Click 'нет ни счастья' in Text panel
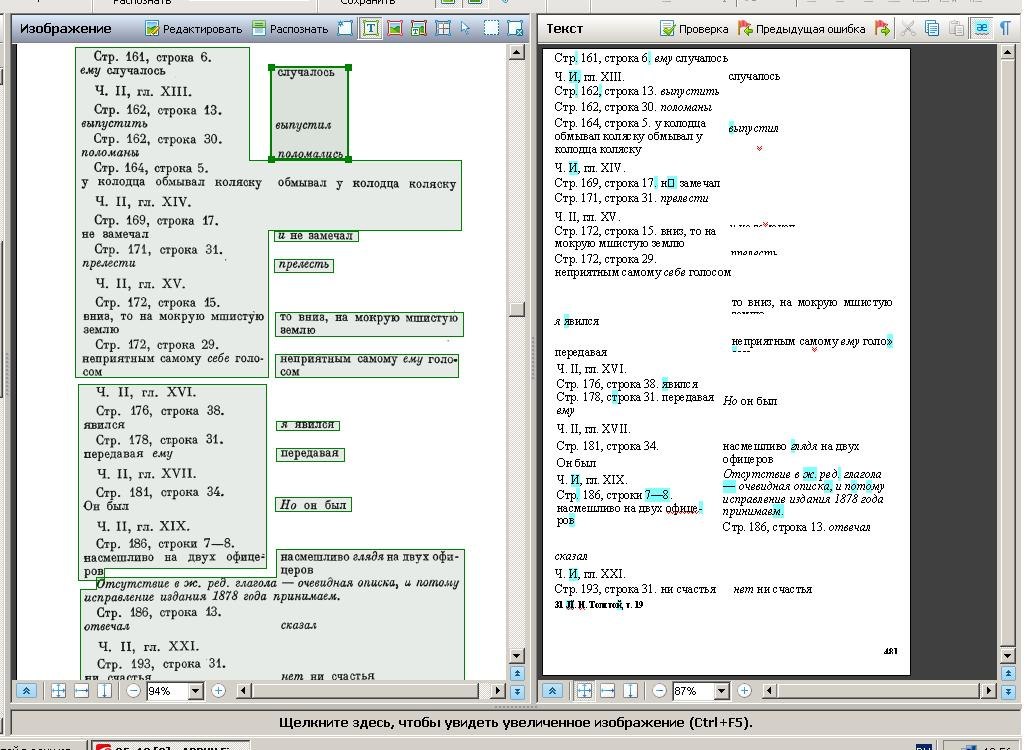The image size is (1028, 750). point(772,589)
